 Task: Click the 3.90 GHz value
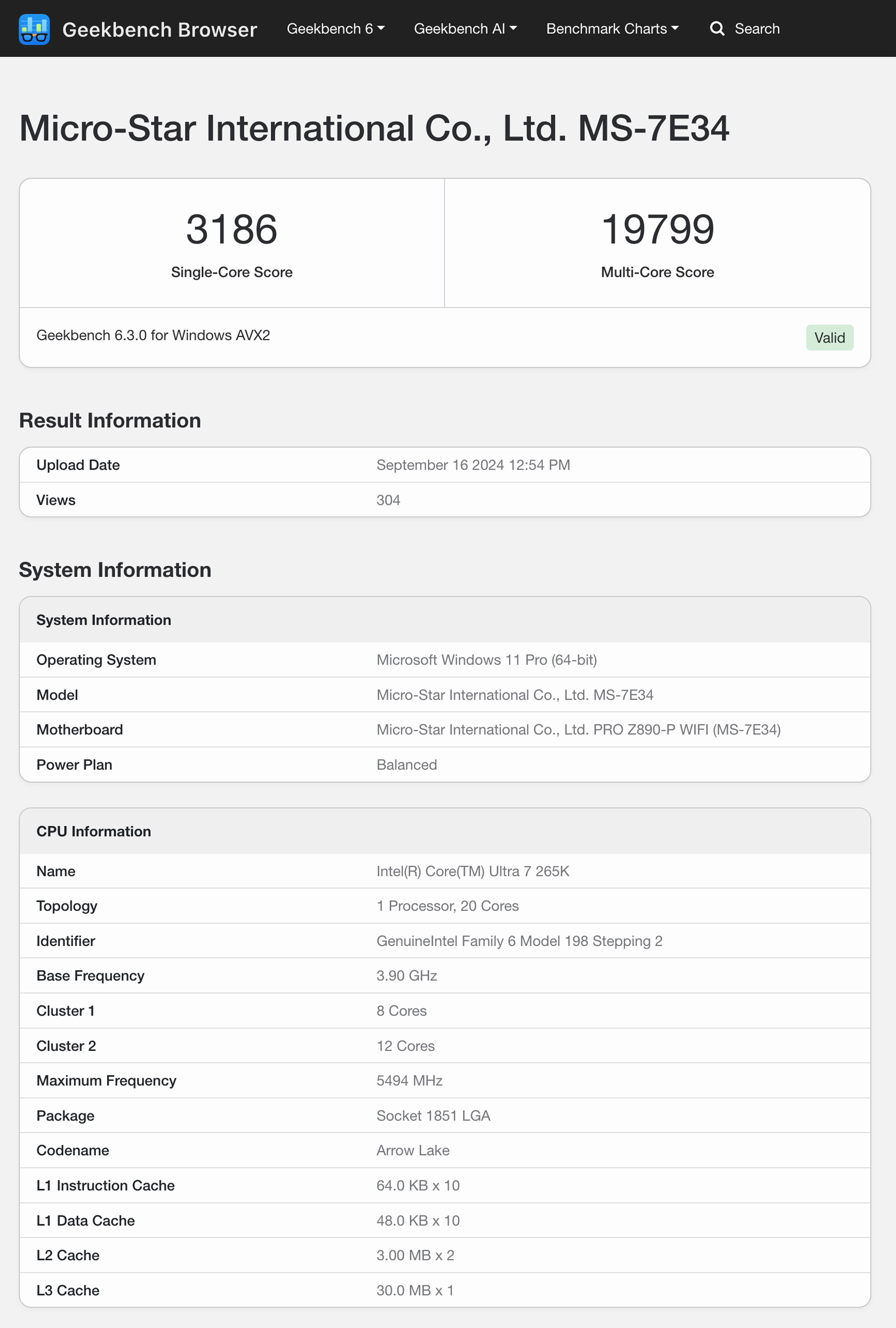pyautogui.click(x=407, y=976)
